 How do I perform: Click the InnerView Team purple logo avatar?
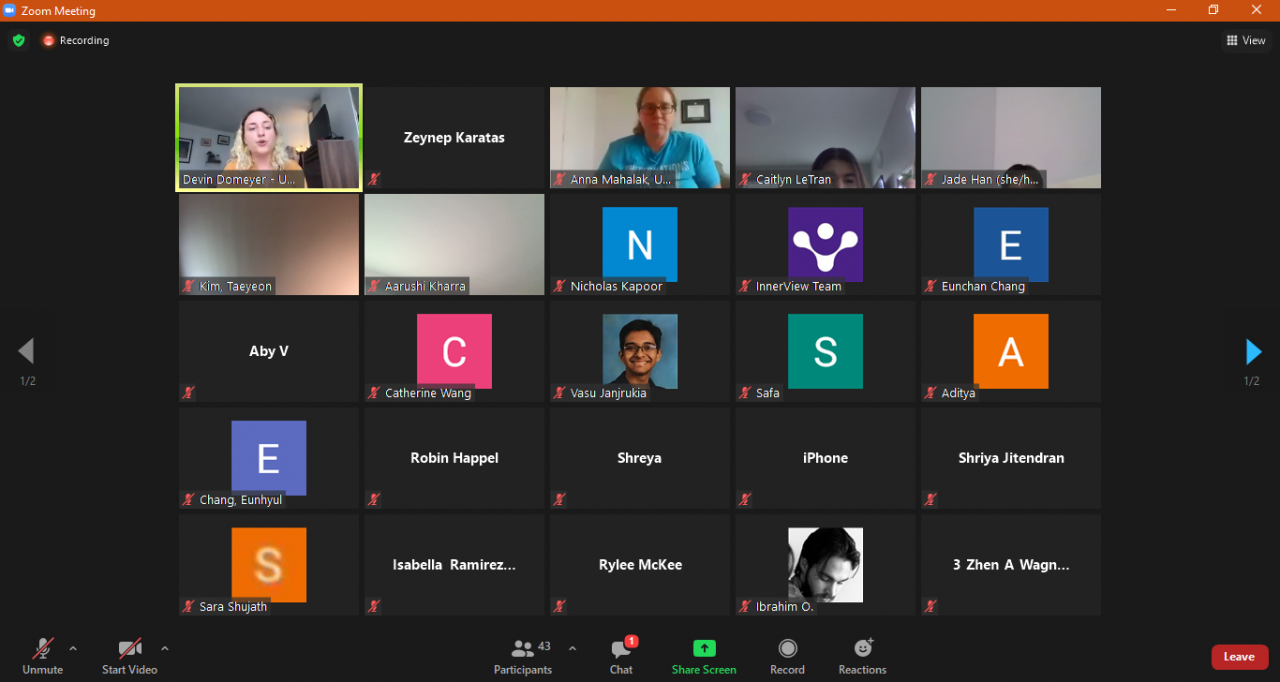[x=825, y=244]
